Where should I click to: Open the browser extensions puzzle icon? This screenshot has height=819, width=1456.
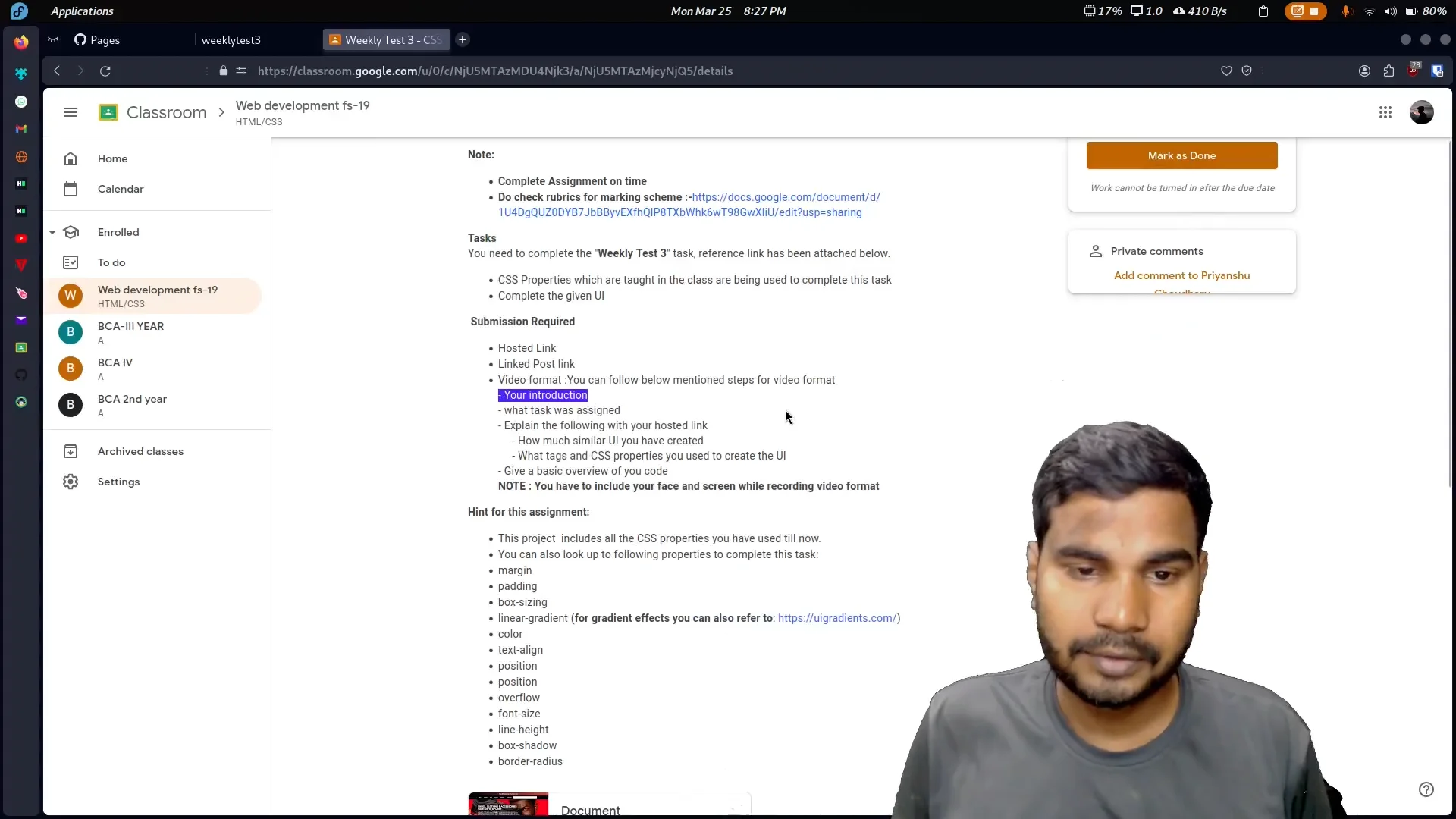1389,71
